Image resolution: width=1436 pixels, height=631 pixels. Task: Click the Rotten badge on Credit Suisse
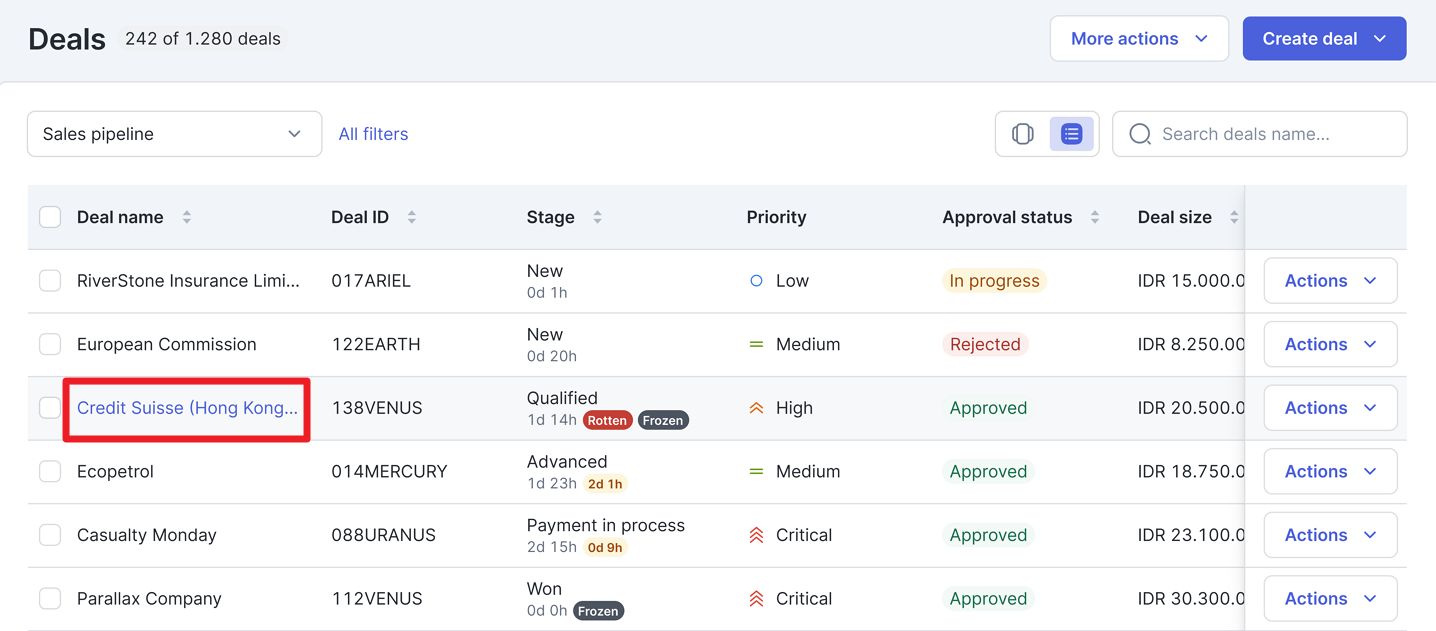pos(607,420)
